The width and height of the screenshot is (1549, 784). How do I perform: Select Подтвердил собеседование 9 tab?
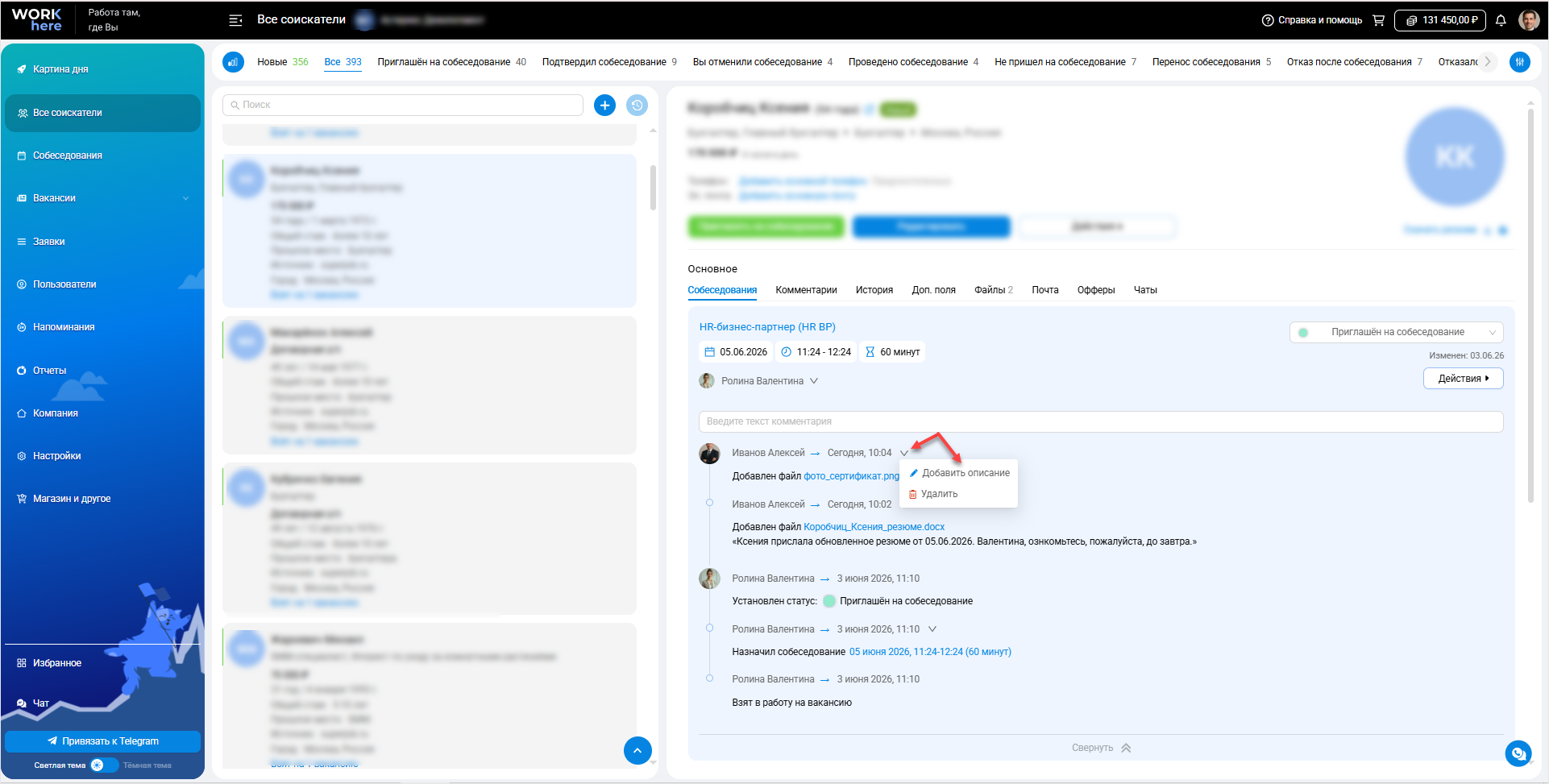coord(609,62)
